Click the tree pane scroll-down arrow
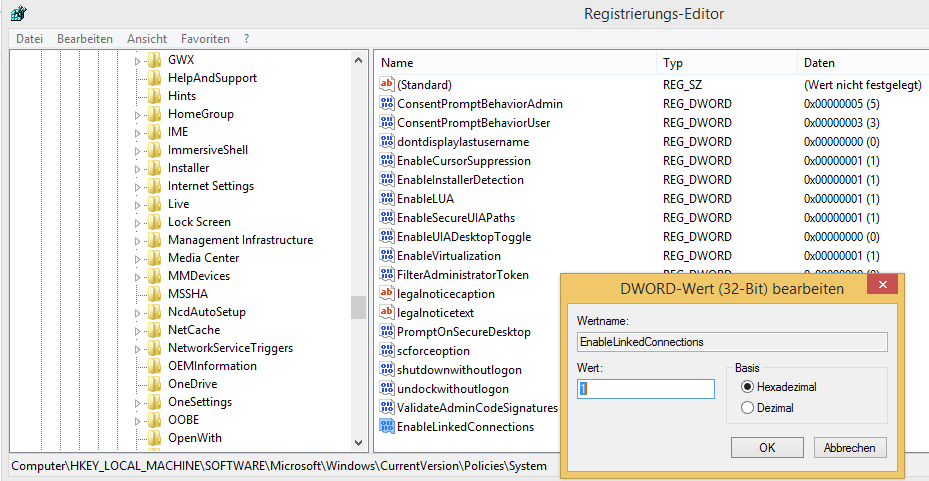 (x=358, y=442)
